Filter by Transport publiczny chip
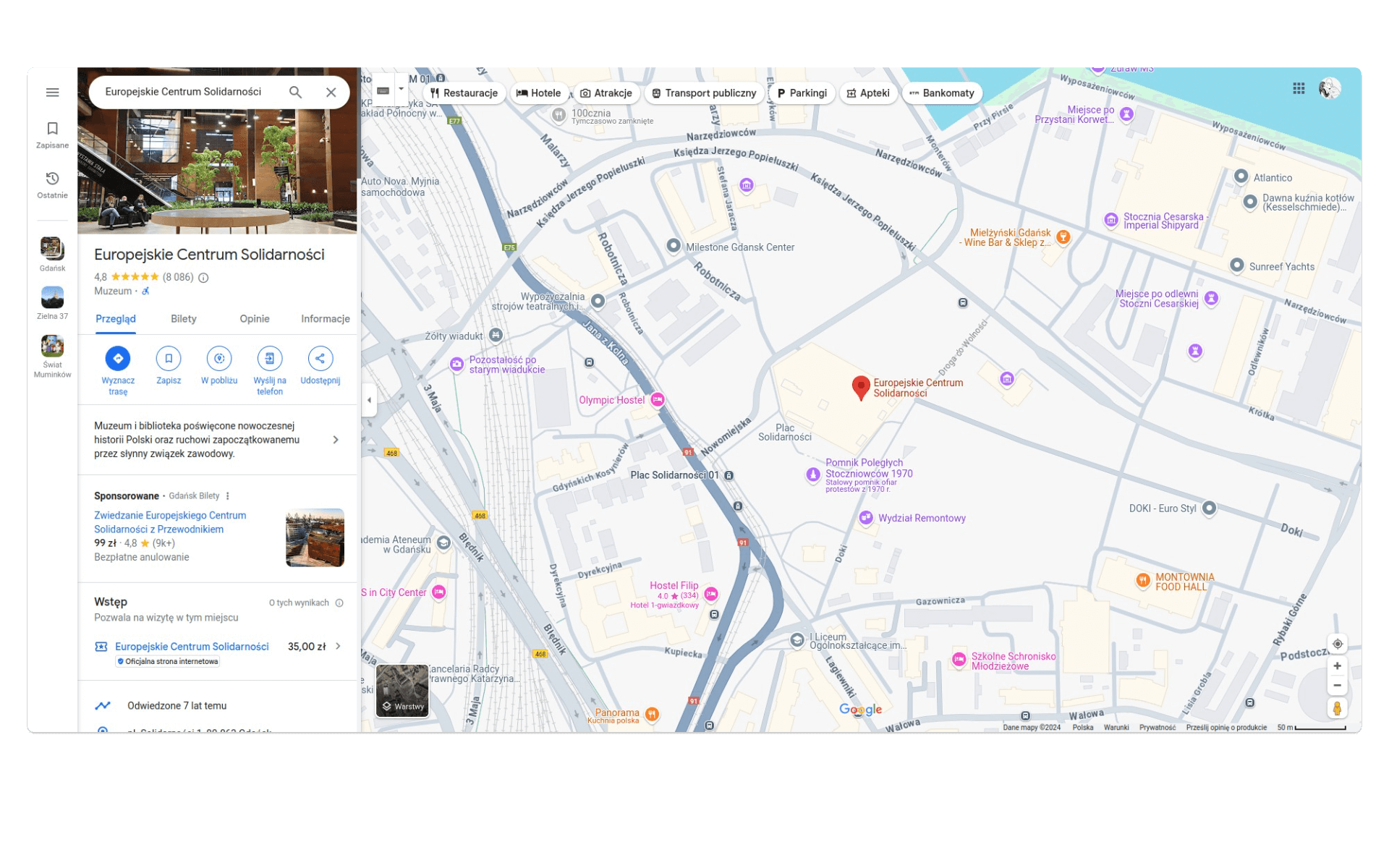The height and width of the screenshot is (868, 1389). (704, 93)
